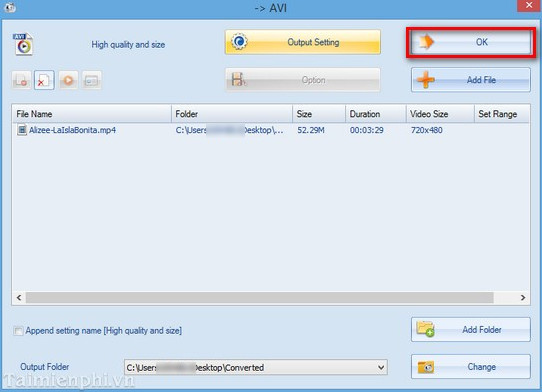Click the 720x480 video size cell
This screenshot has width=542, height=392.
[427, 130]
